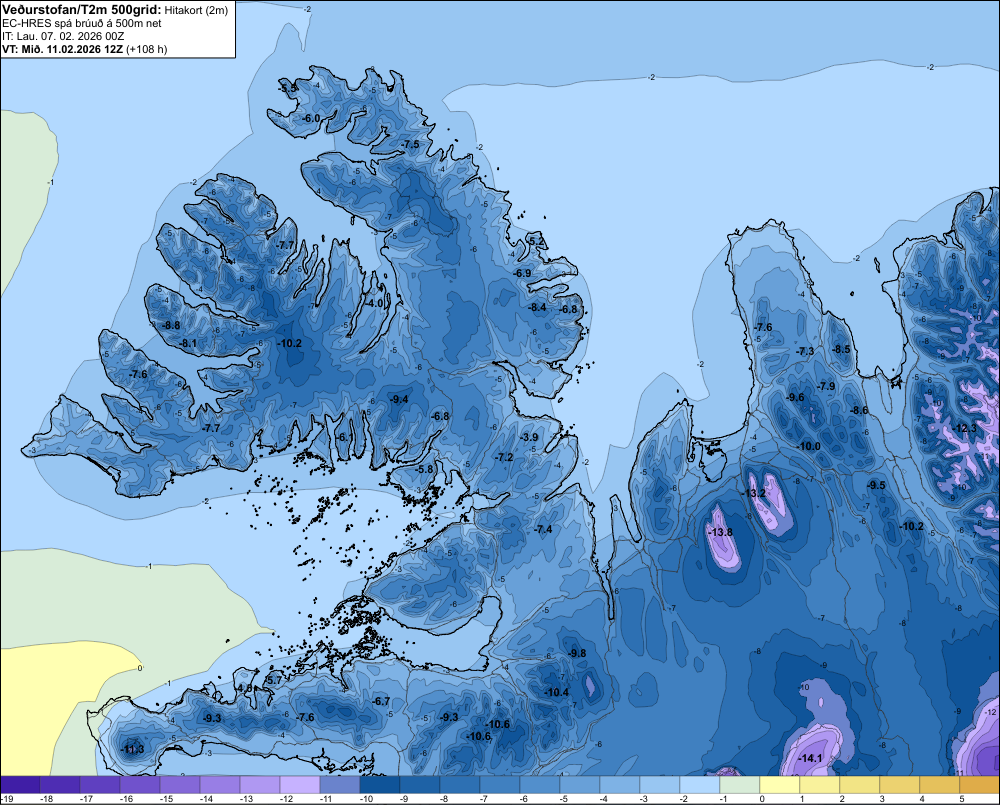
Task: Click the 'Hitakort (2m)' label in header
Action: click(196, 10)
